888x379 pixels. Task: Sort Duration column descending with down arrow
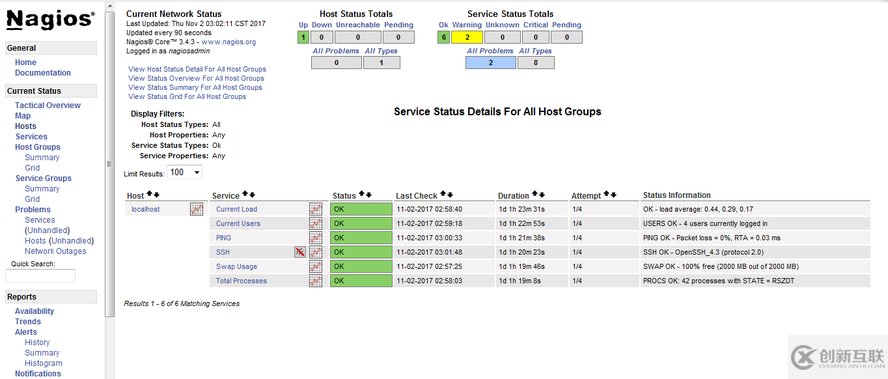tap(541, 194)
